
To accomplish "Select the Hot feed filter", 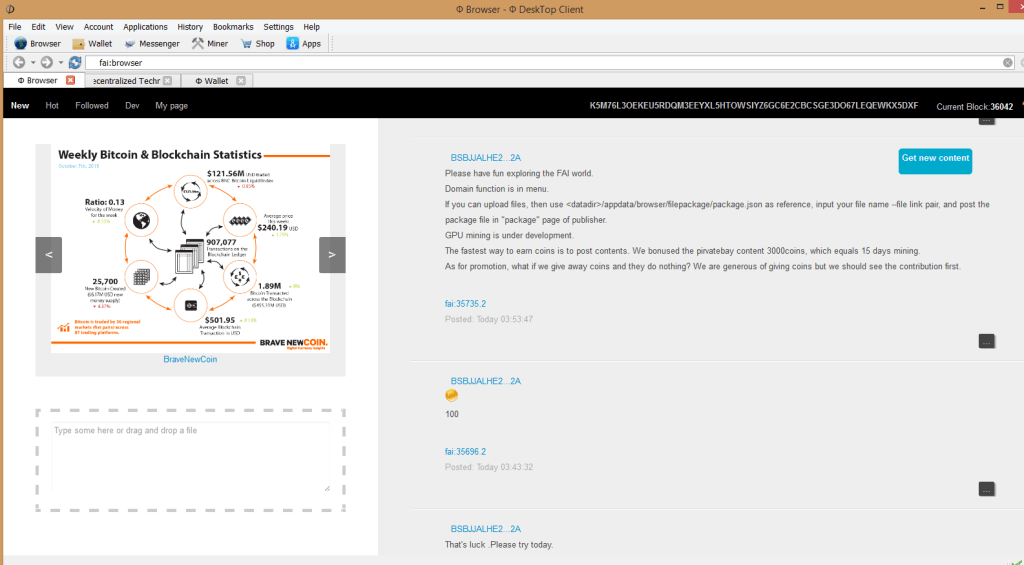I will click(x=52, y=105).
